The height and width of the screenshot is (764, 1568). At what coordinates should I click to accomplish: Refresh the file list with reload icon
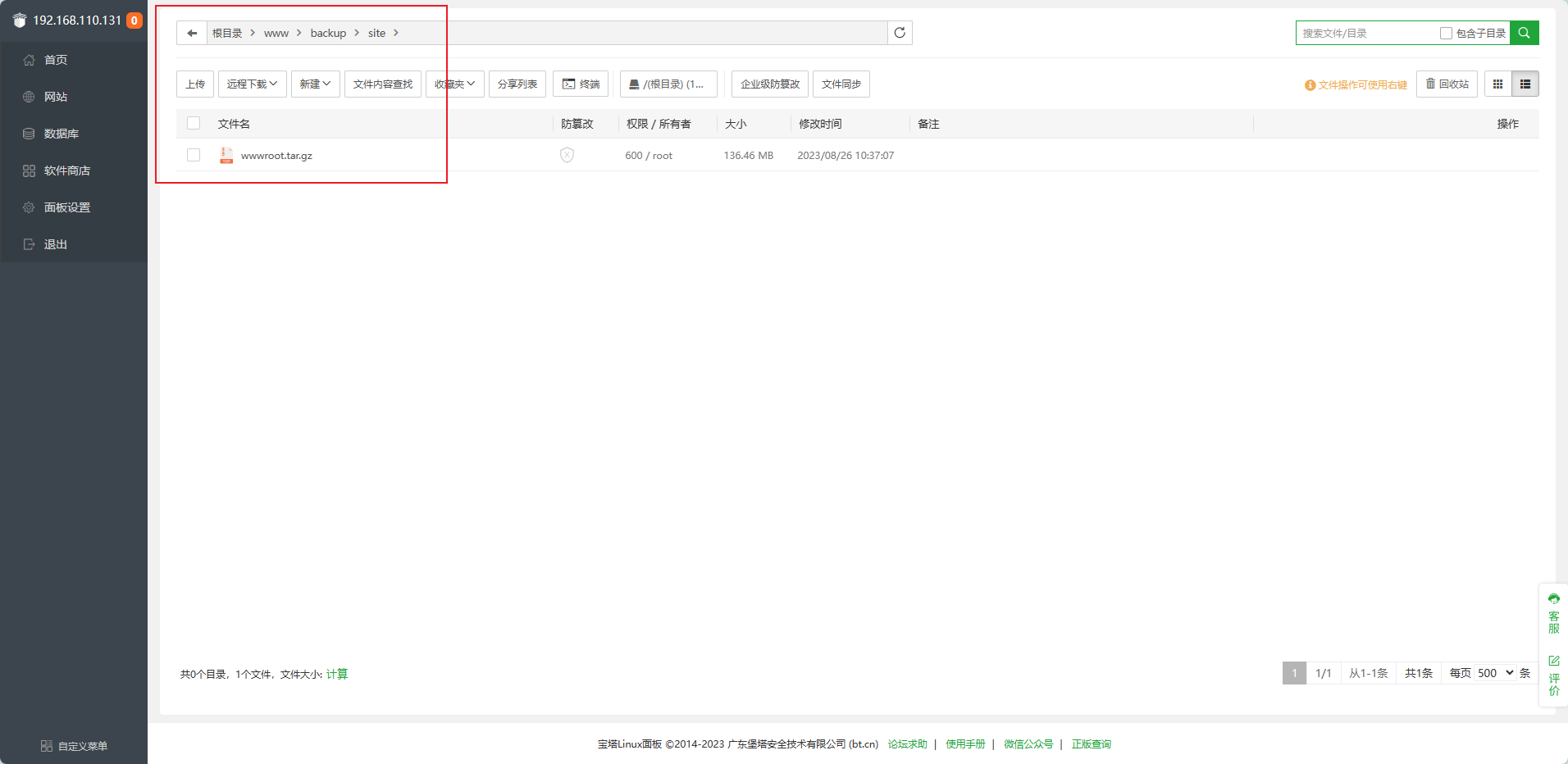pos(900,34)
